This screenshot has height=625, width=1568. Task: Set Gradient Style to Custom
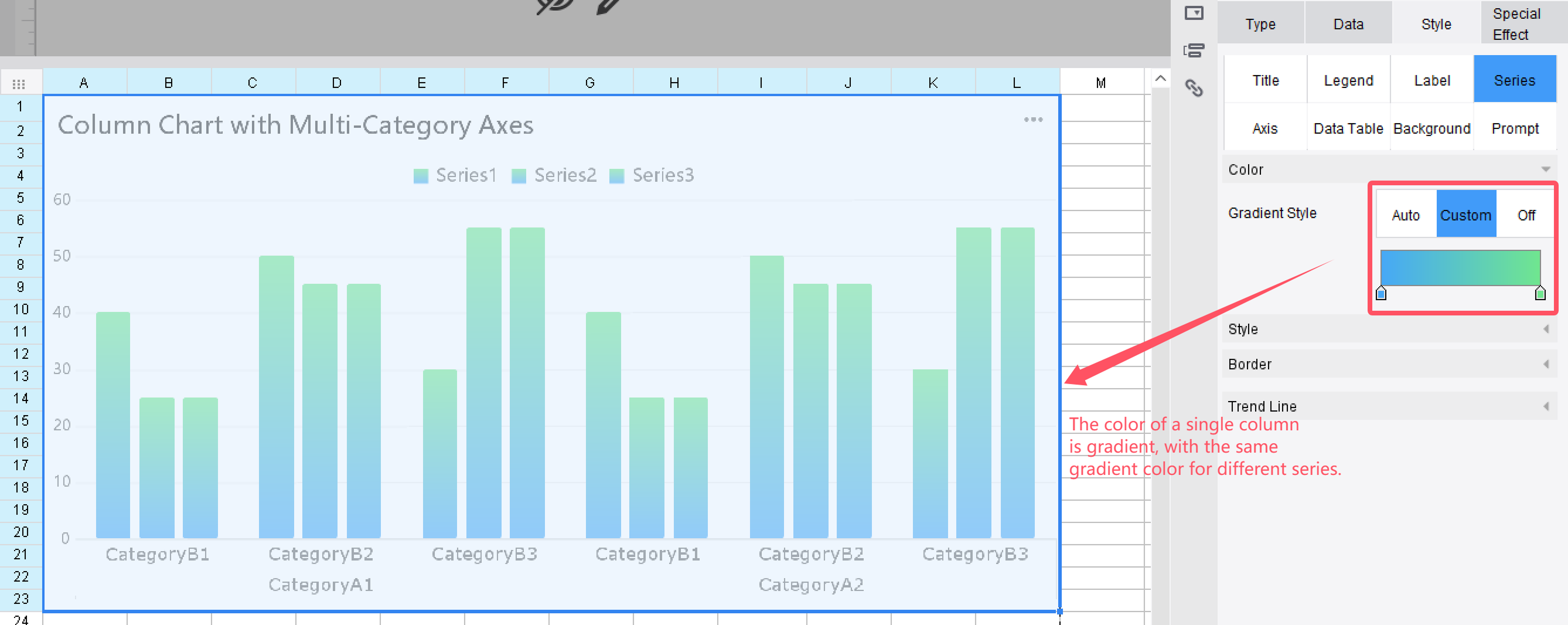[1465, 215]
